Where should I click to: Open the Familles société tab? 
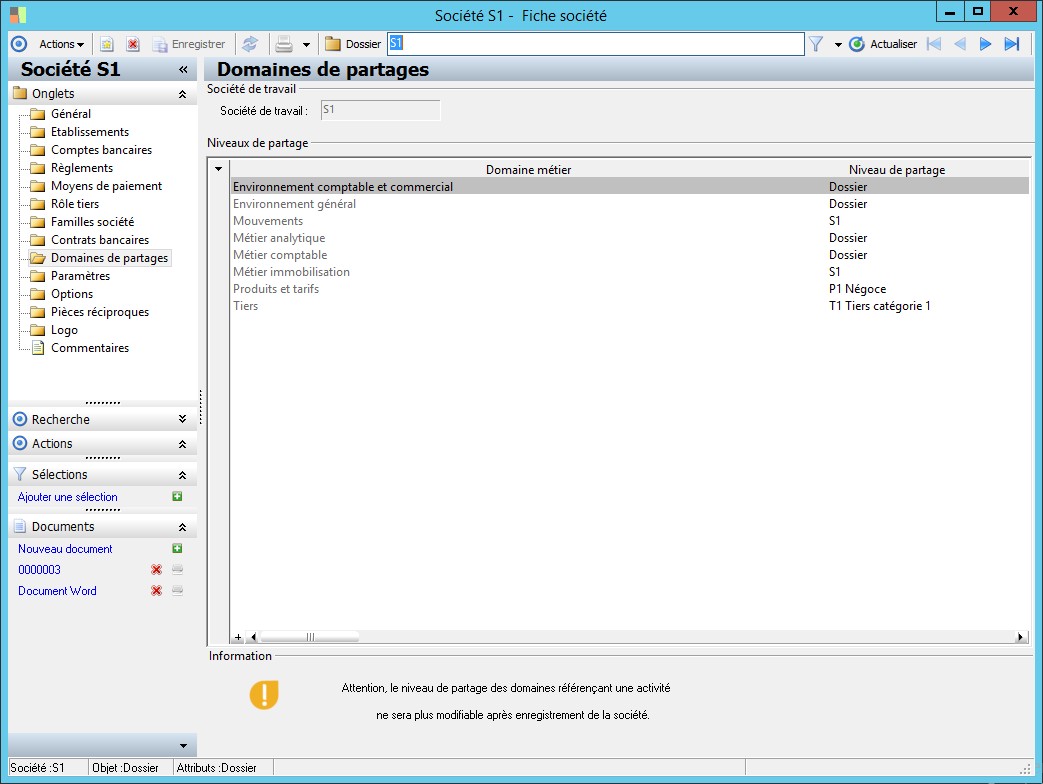pyautogui.click(x=92, y=221)
